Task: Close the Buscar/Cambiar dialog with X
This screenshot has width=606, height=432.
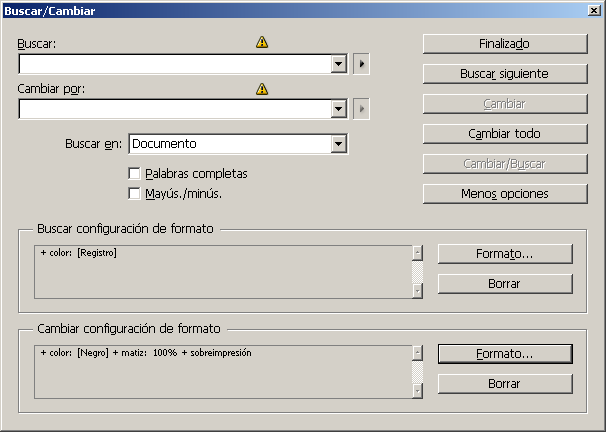Action: [x=594, y=10]
